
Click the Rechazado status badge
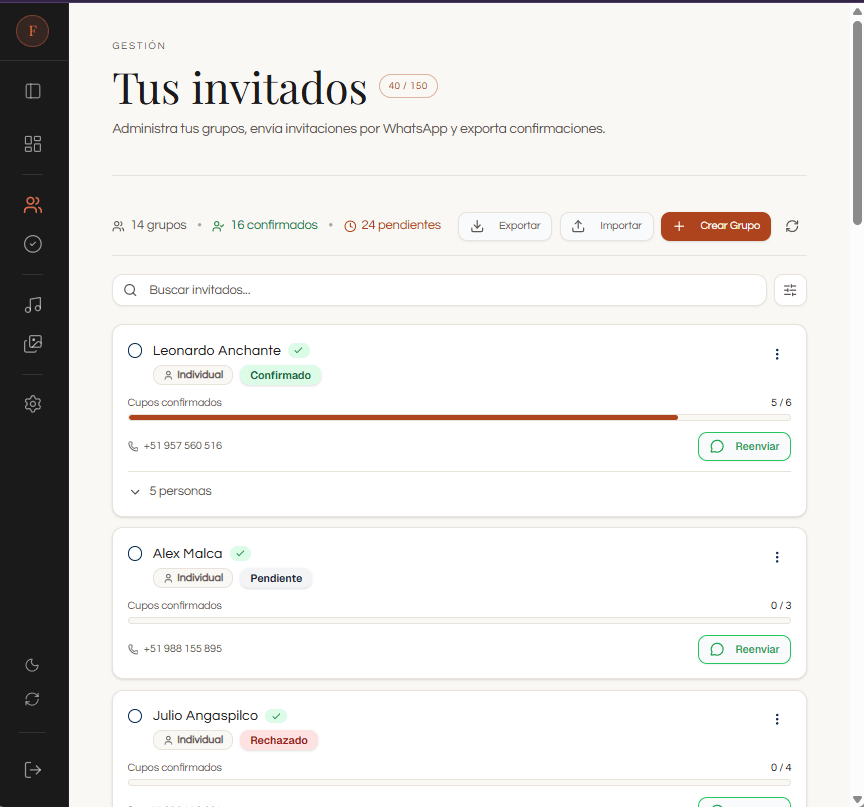pos(279,740)
